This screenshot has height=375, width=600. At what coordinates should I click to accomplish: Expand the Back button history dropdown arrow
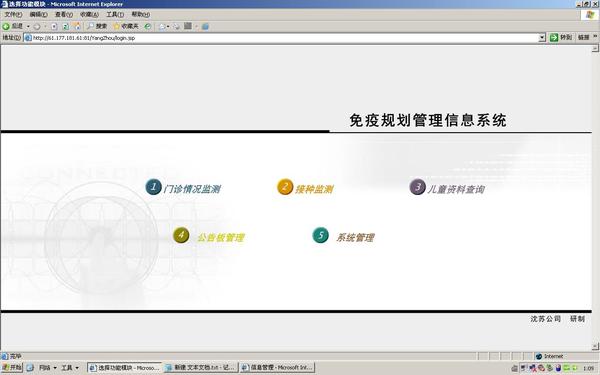pyautogui.click(x=28, y=26)
